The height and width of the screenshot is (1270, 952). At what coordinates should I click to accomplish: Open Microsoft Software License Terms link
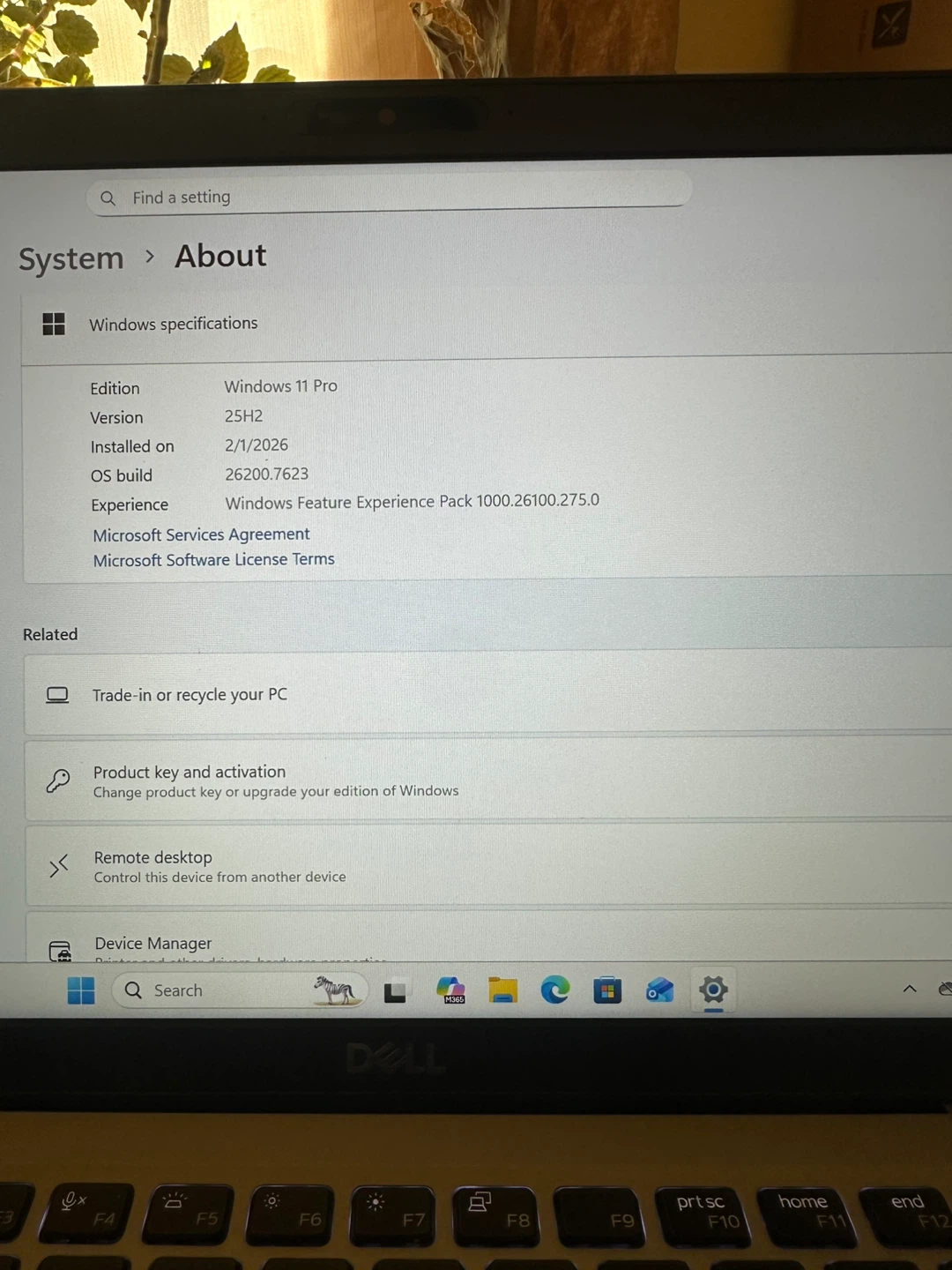click(x=214, y=560)
